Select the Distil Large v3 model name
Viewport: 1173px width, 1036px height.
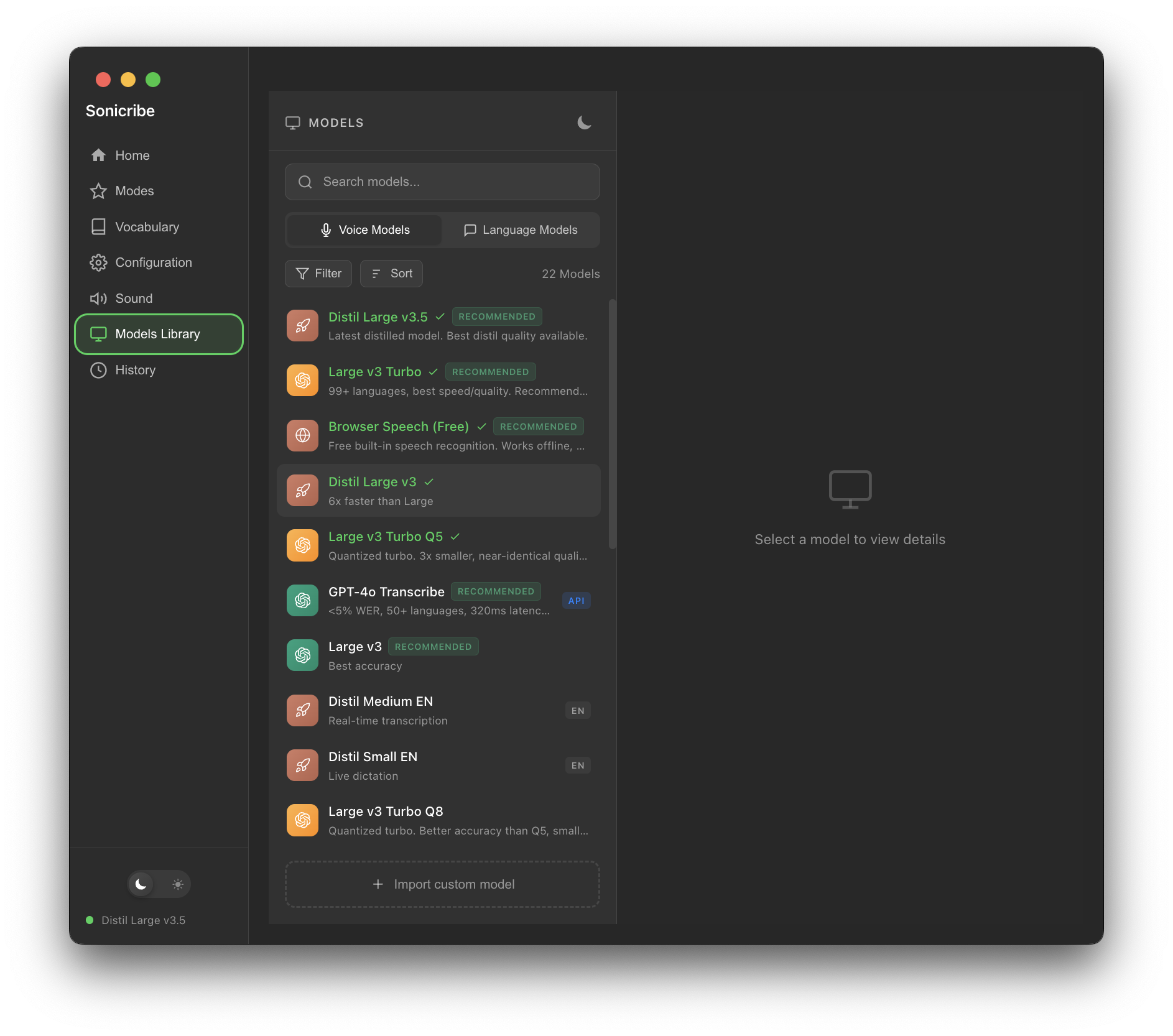click(x=373, y=482)
